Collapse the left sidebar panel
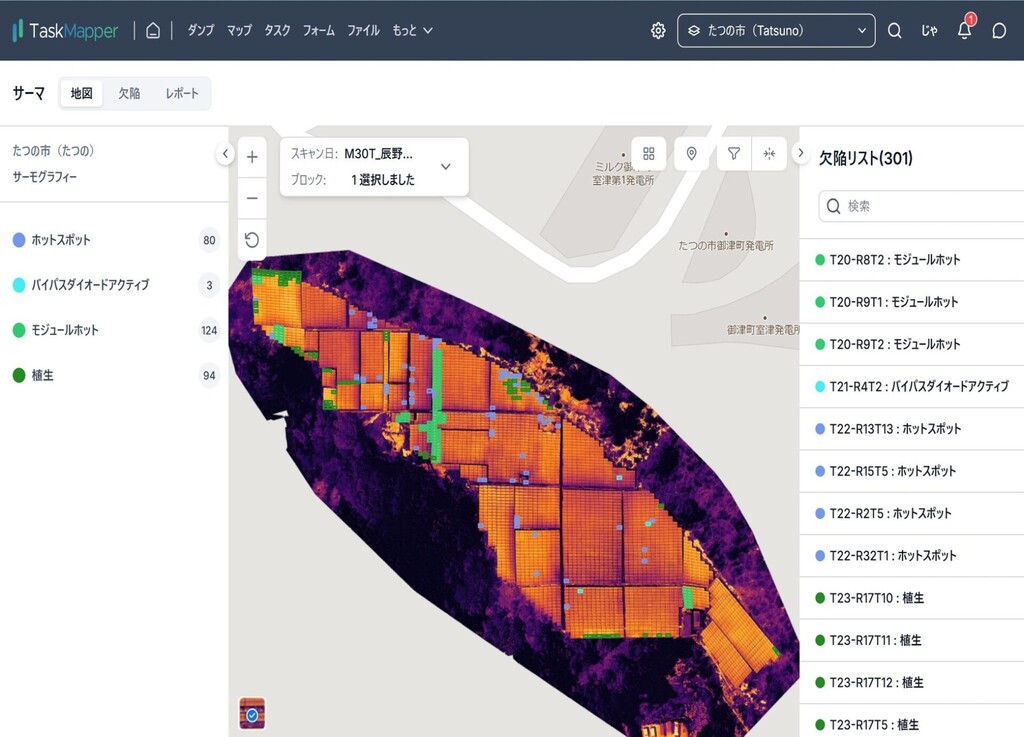Viewport: 1024px width, 737px height. (226, 154)
